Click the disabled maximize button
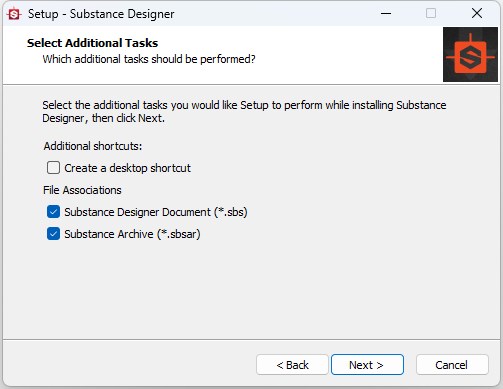Viewport: 503px width, 389px height. point(431,14)
